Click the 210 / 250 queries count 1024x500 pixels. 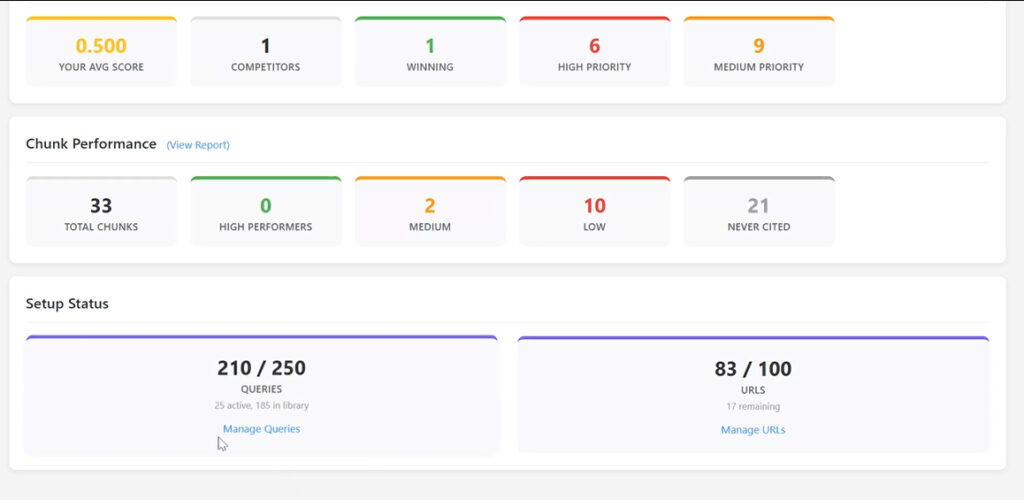tap(261, 368)
